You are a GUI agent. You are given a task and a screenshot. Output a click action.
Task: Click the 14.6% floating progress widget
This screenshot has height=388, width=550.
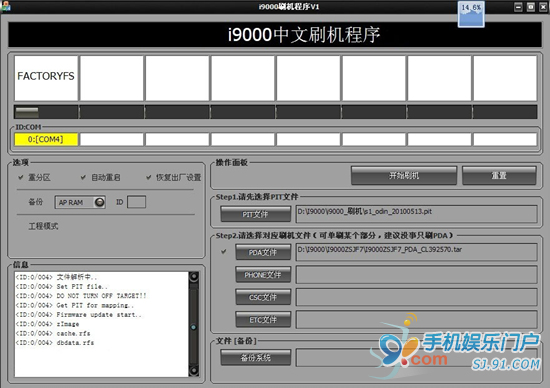pos(471,14)
